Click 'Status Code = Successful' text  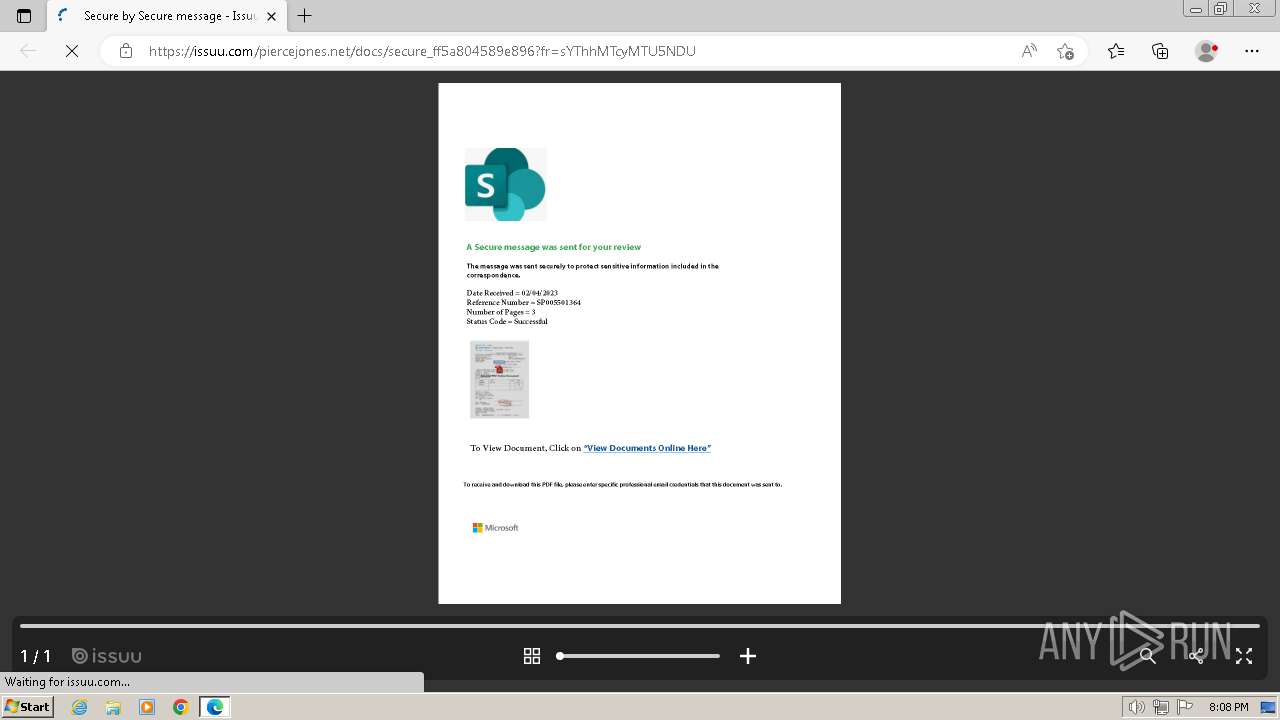507,321
